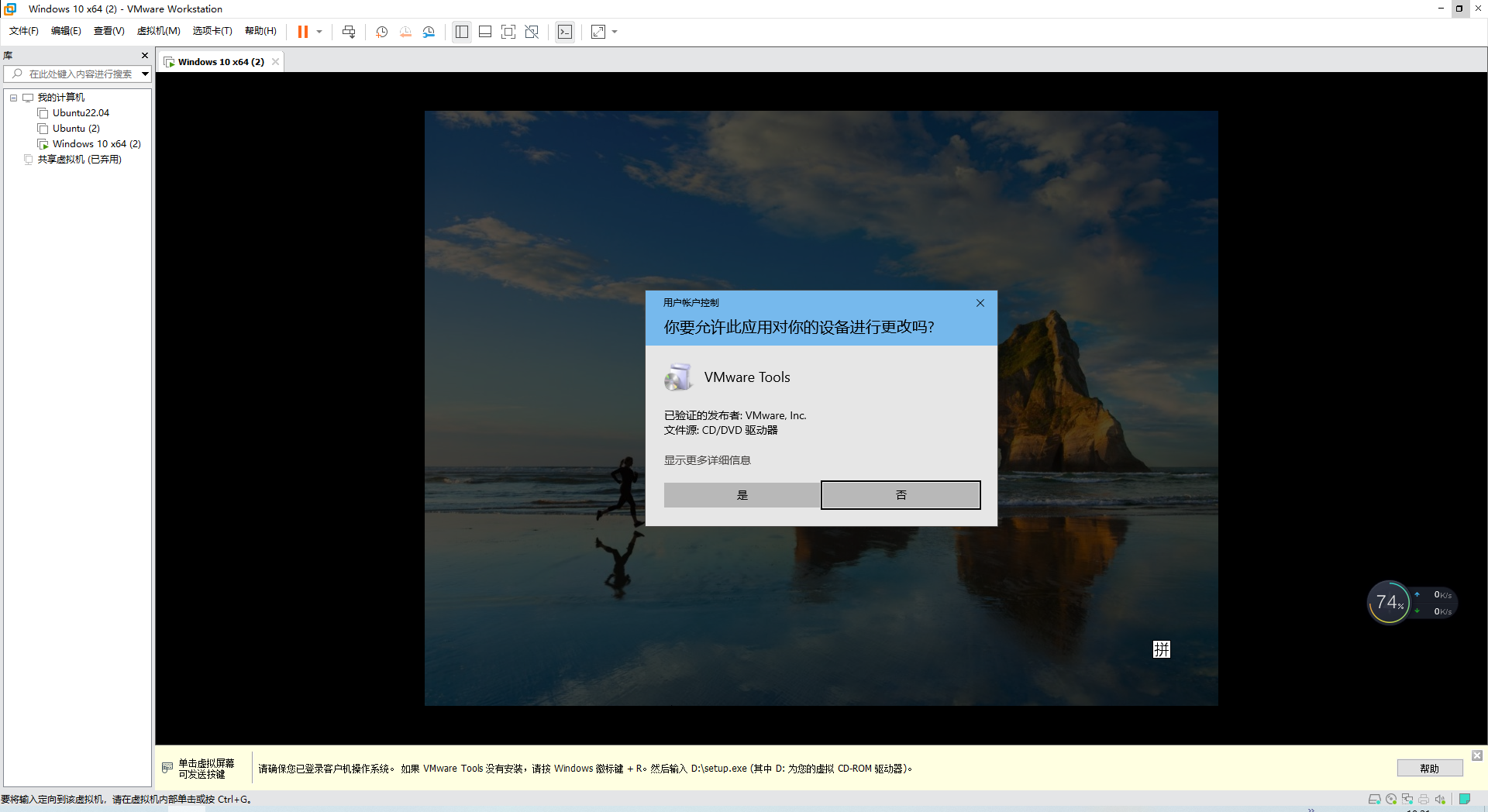Enter full screen mode icon

(x=508, y=32)
